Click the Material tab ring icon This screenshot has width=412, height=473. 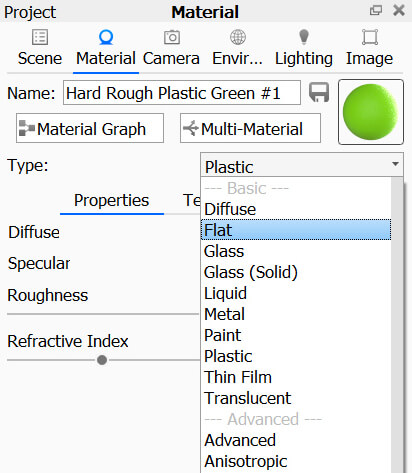[x=106, y=37]
